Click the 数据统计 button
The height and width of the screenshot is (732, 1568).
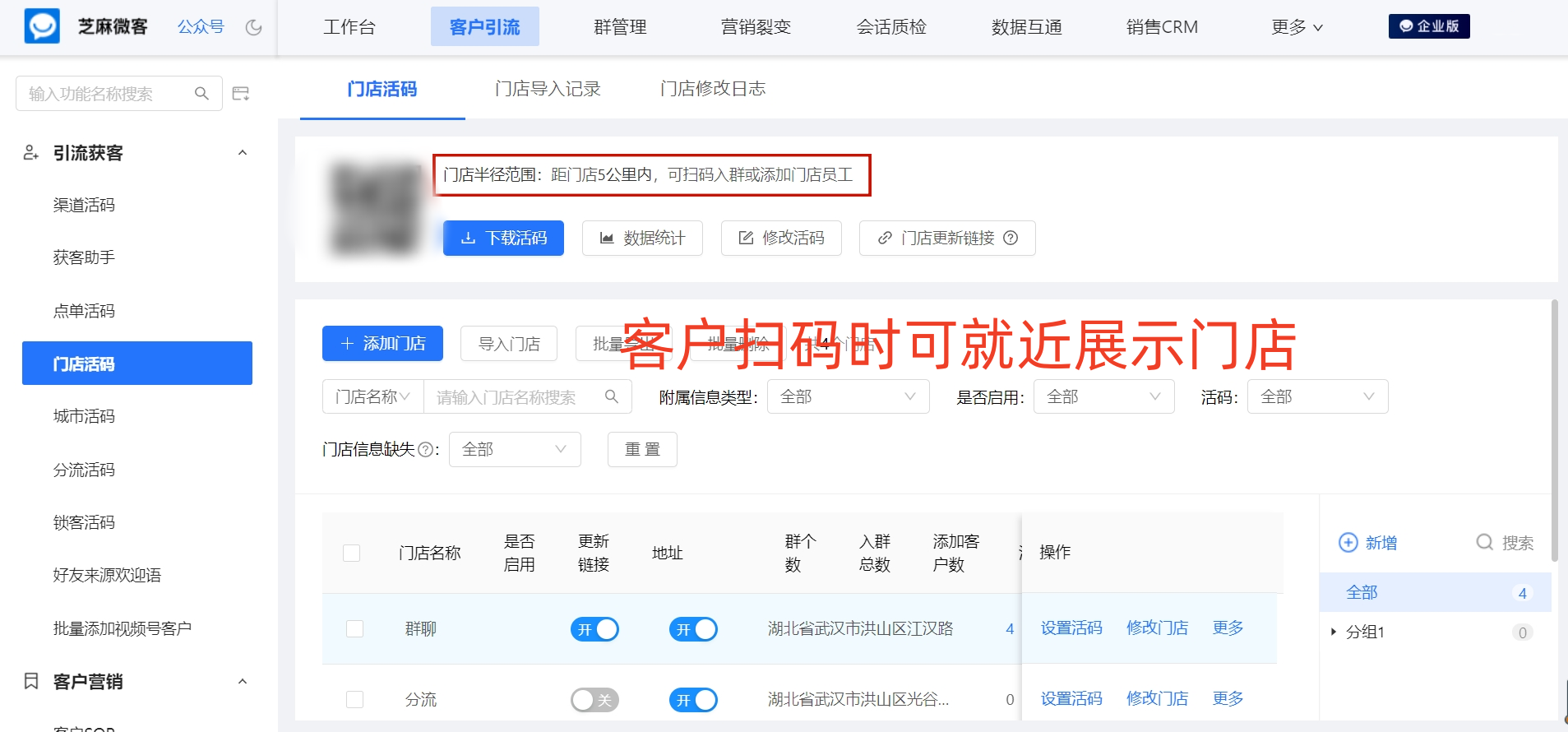[x=642, y=238]
